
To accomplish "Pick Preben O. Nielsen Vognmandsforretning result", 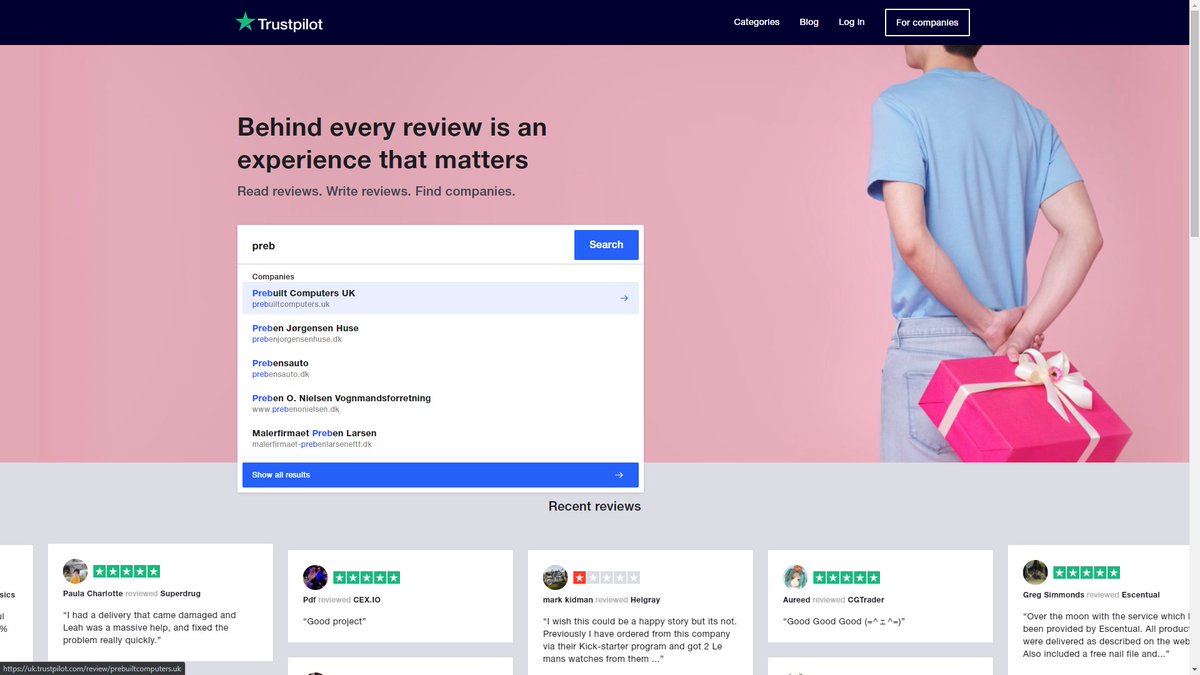I will pos(440,403).
